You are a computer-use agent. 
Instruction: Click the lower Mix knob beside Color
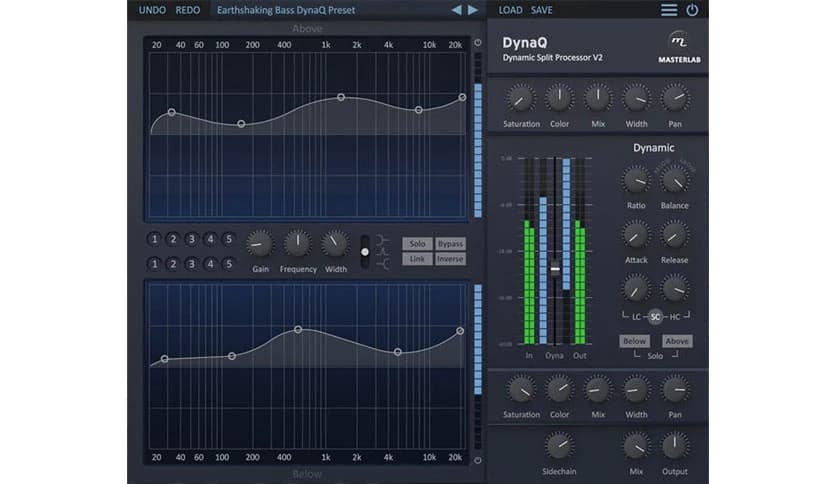pos(598,389)
